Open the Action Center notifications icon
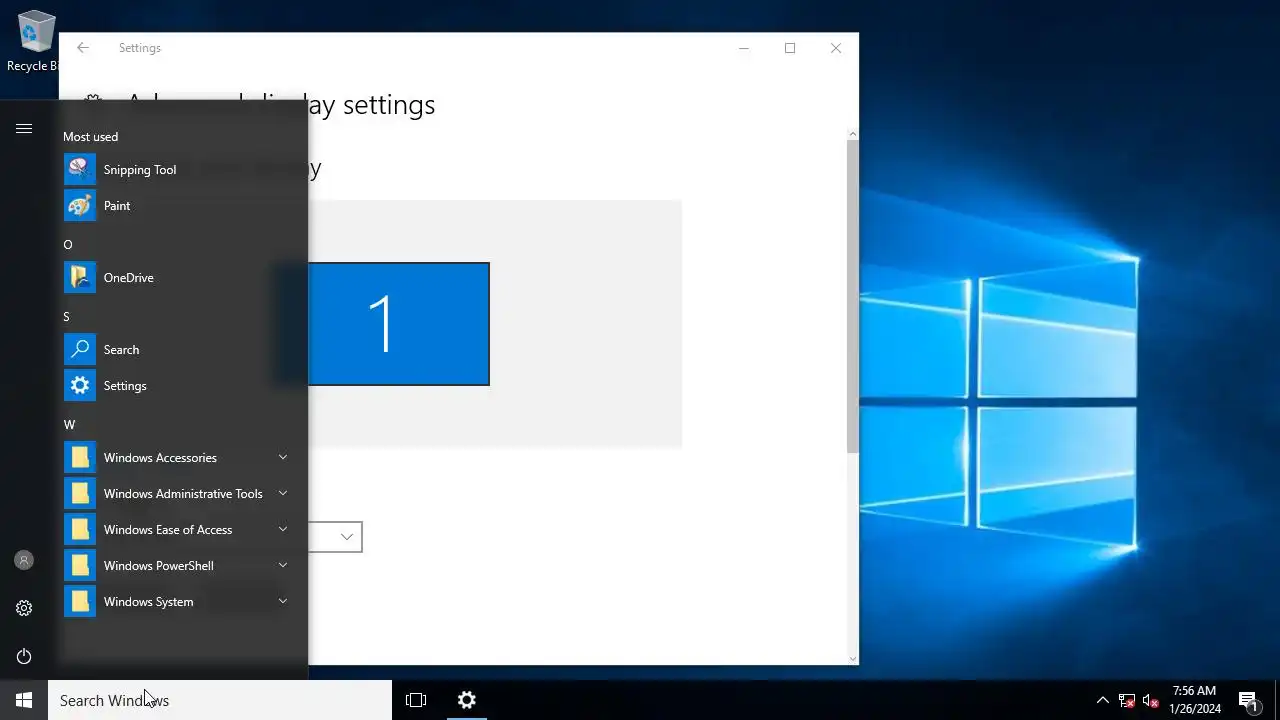The width and height of the screenshot is (1280, 720). click(1248, 700)
